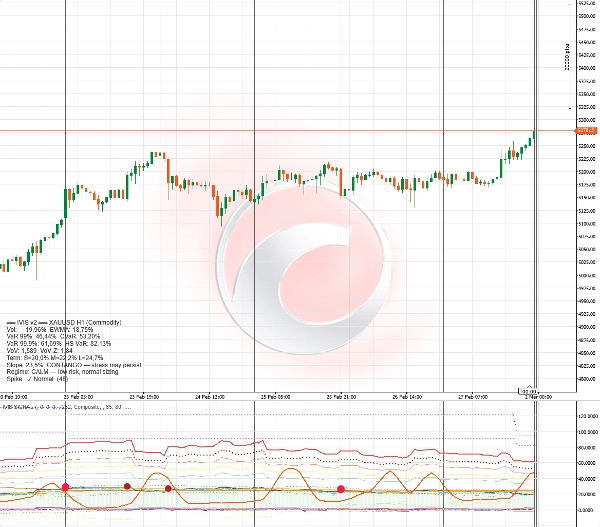Click the pink signal dot at 23 Feb 03:00
This screenshot has height=527, width=600.
[x=65, y=487]
